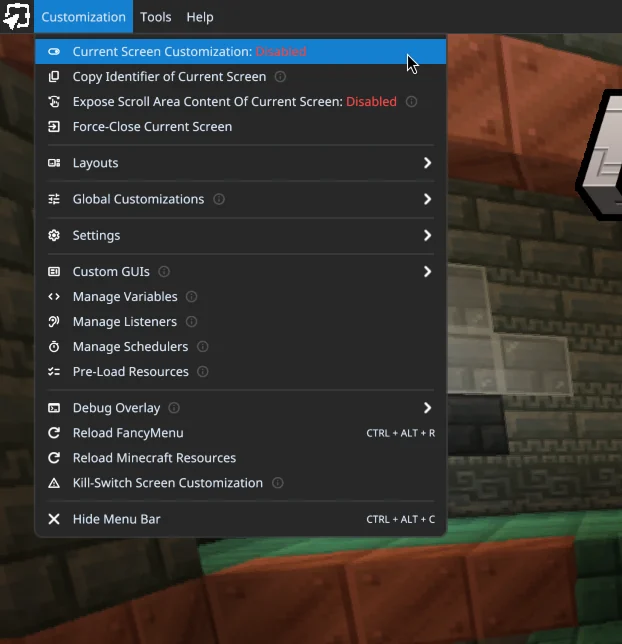Screen dimensions: 622x644
Task: Show info for Global Customizations
Action: tap(219, 199)
